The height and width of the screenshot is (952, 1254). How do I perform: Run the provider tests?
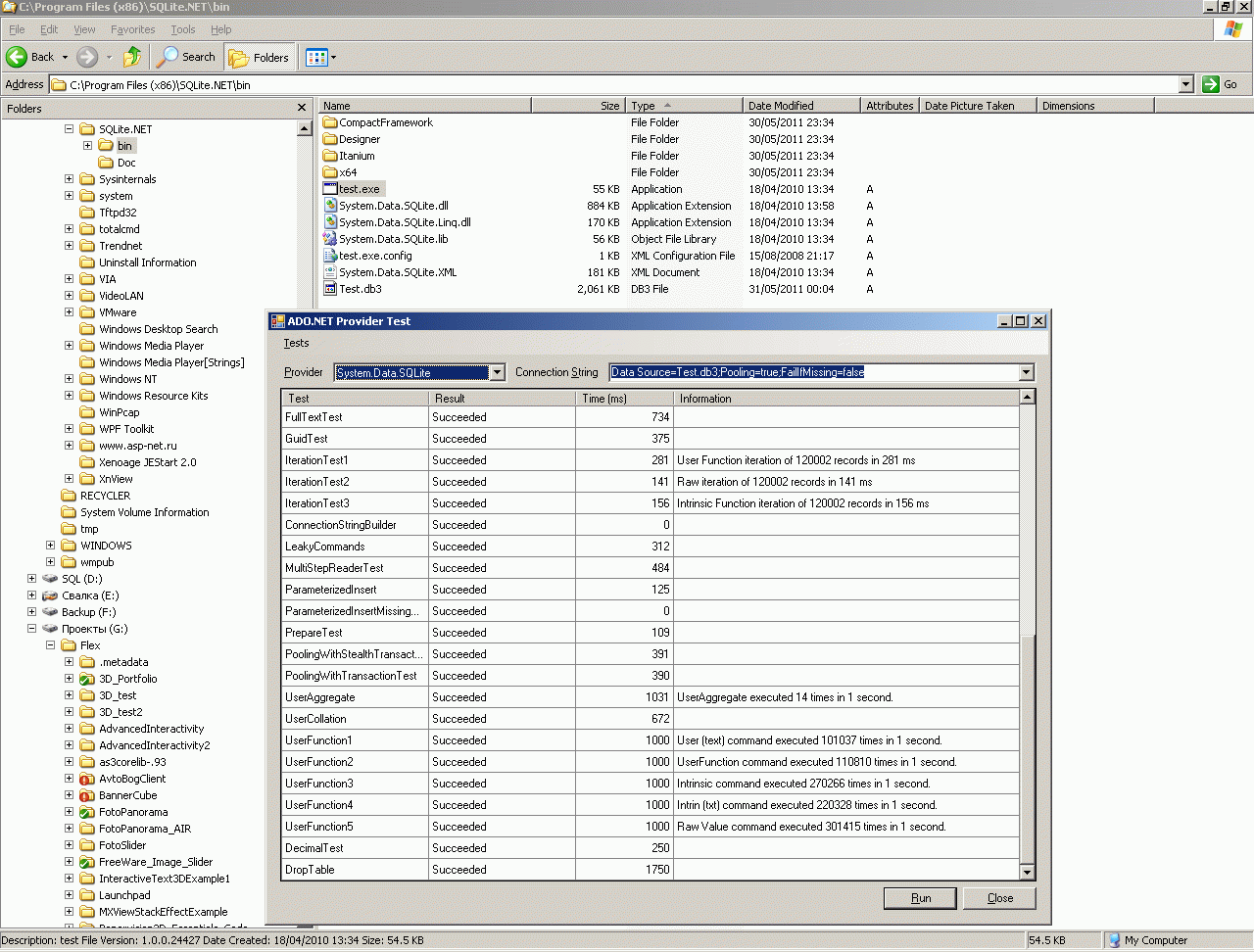point(921,898)
